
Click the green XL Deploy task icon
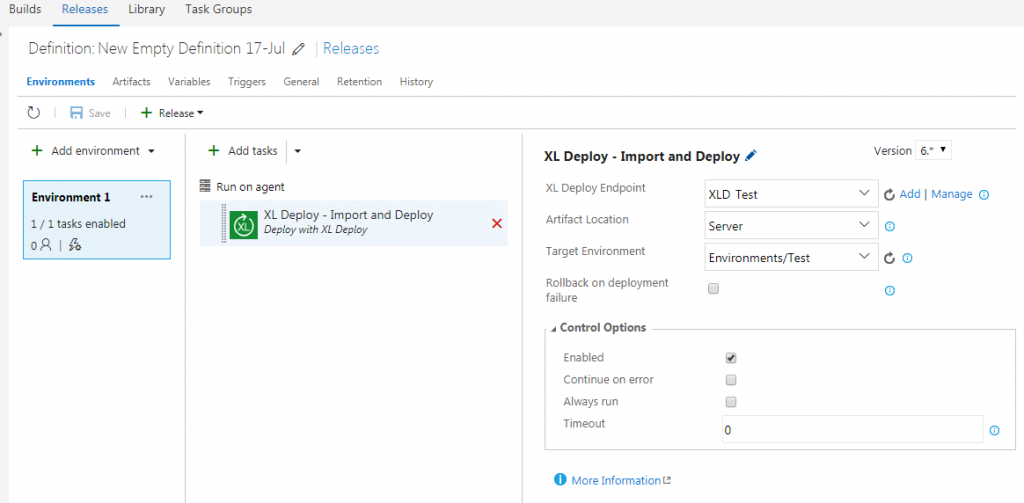244,225
